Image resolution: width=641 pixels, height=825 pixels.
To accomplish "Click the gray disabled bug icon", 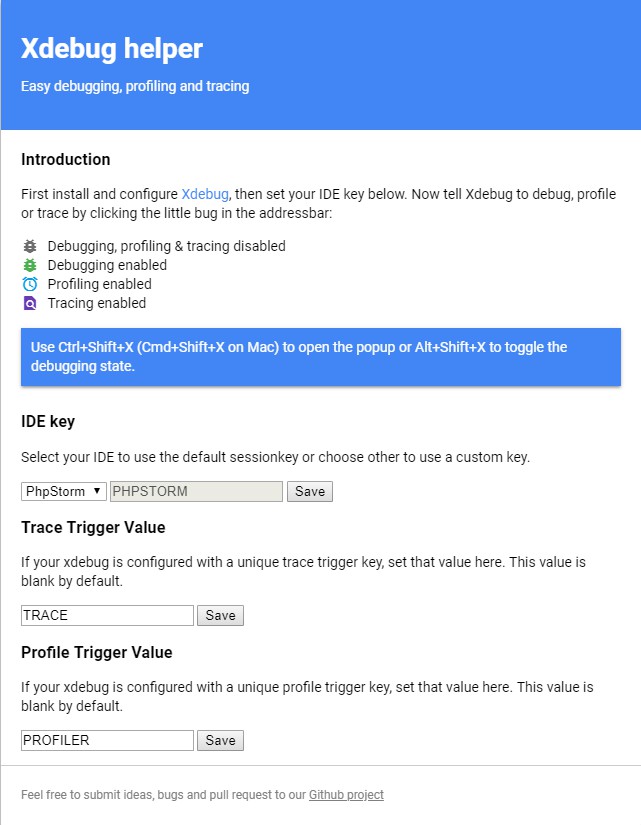I will [x=29, y=246].
